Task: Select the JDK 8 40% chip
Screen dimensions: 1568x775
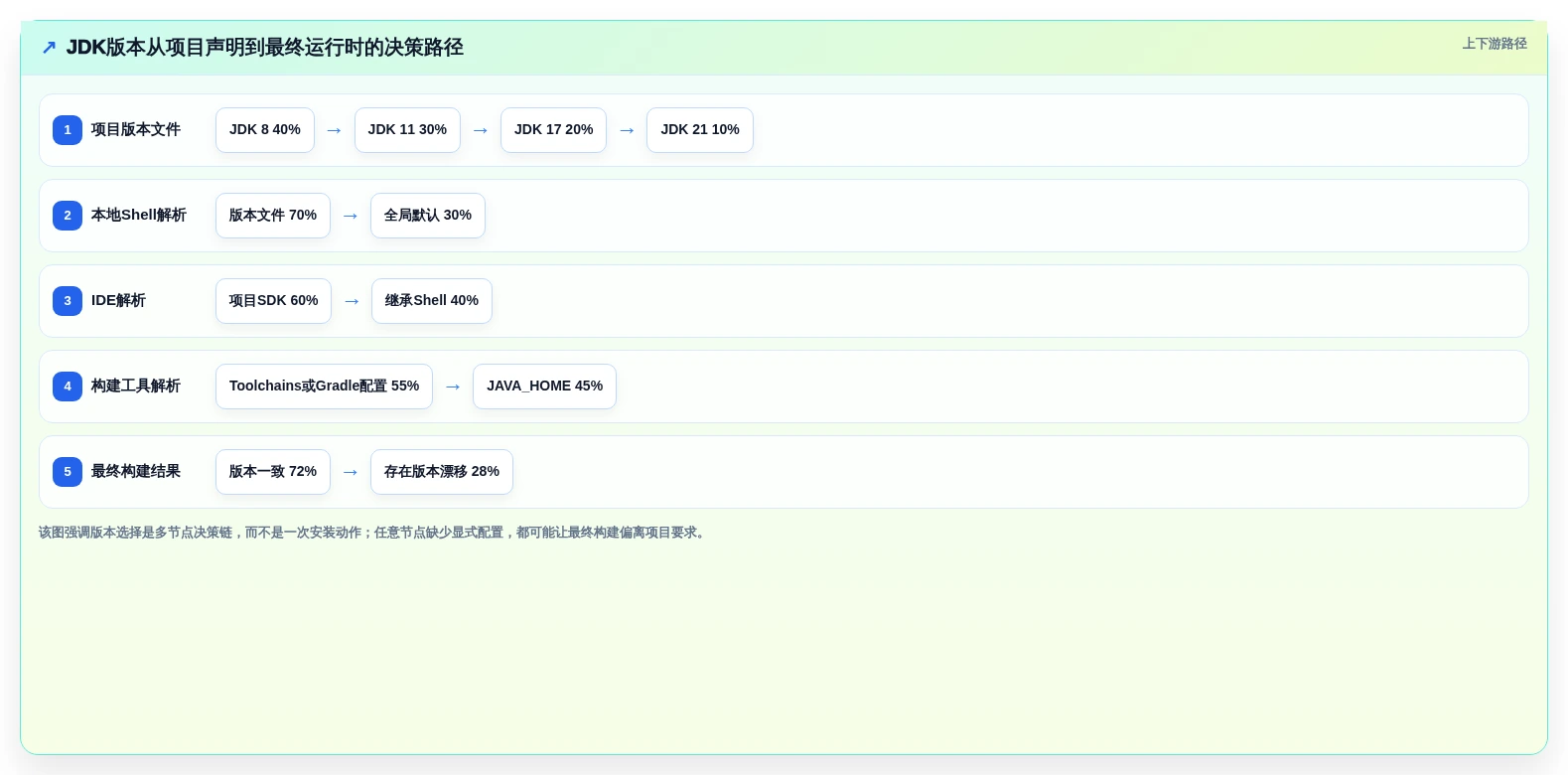Action: [x=265, y=130]
